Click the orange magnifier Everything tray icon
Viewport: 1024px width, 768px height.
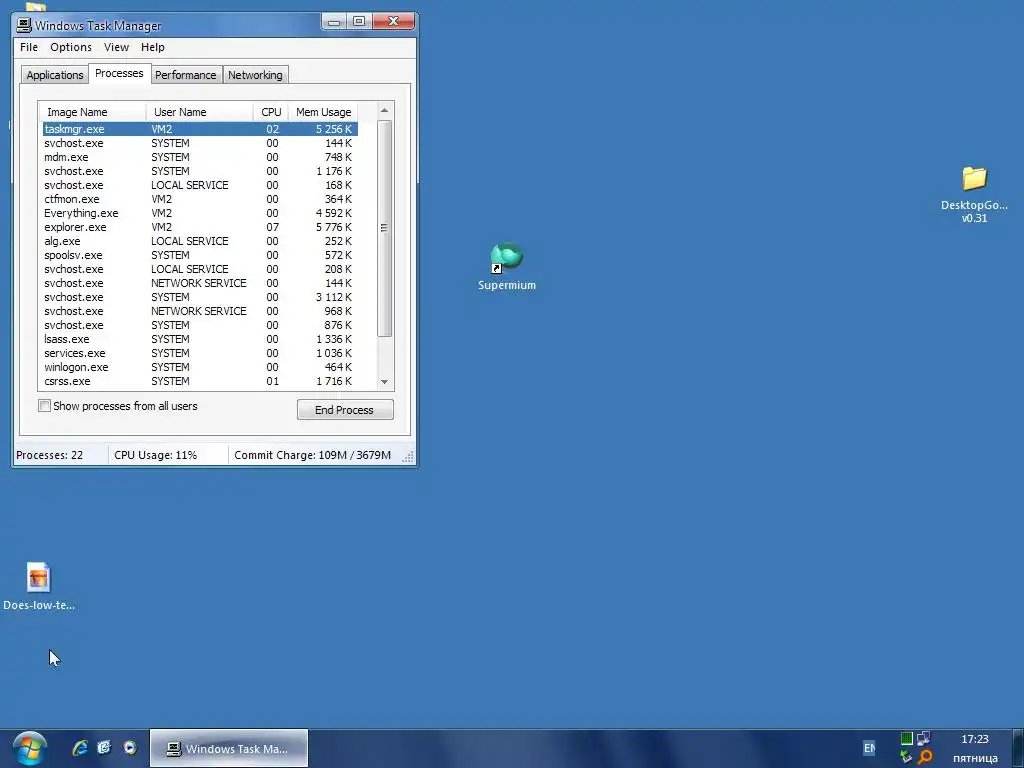coord(924,757)
